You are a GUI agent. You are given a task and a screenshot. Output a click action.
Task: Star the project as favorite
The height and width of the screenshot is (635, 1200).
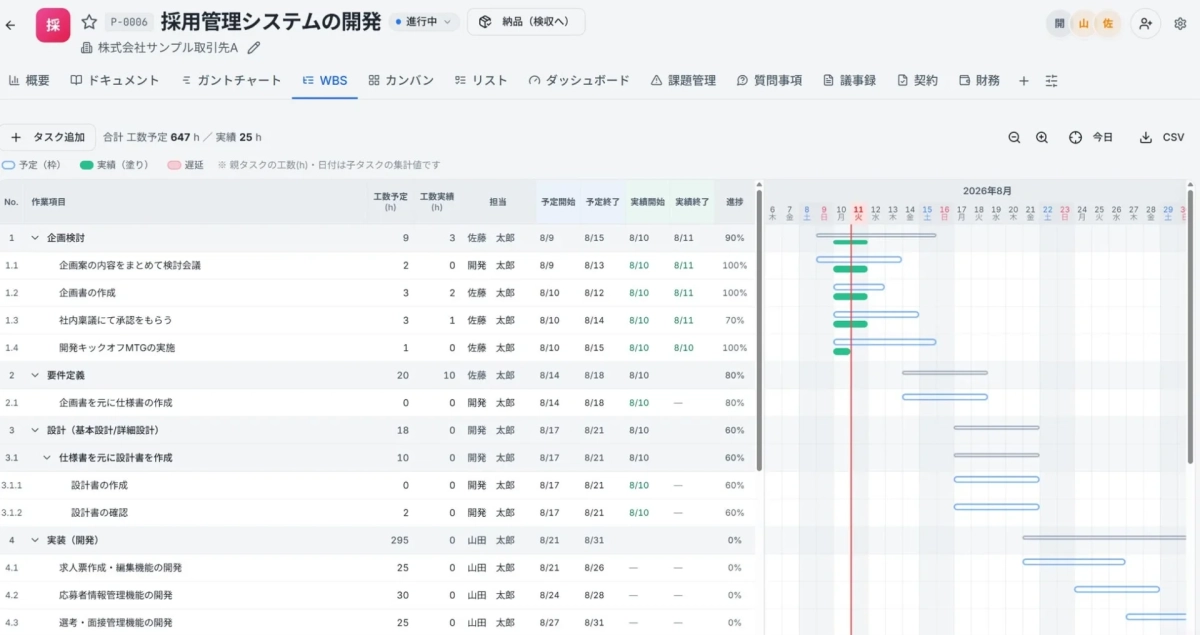(x=89, y=22)
